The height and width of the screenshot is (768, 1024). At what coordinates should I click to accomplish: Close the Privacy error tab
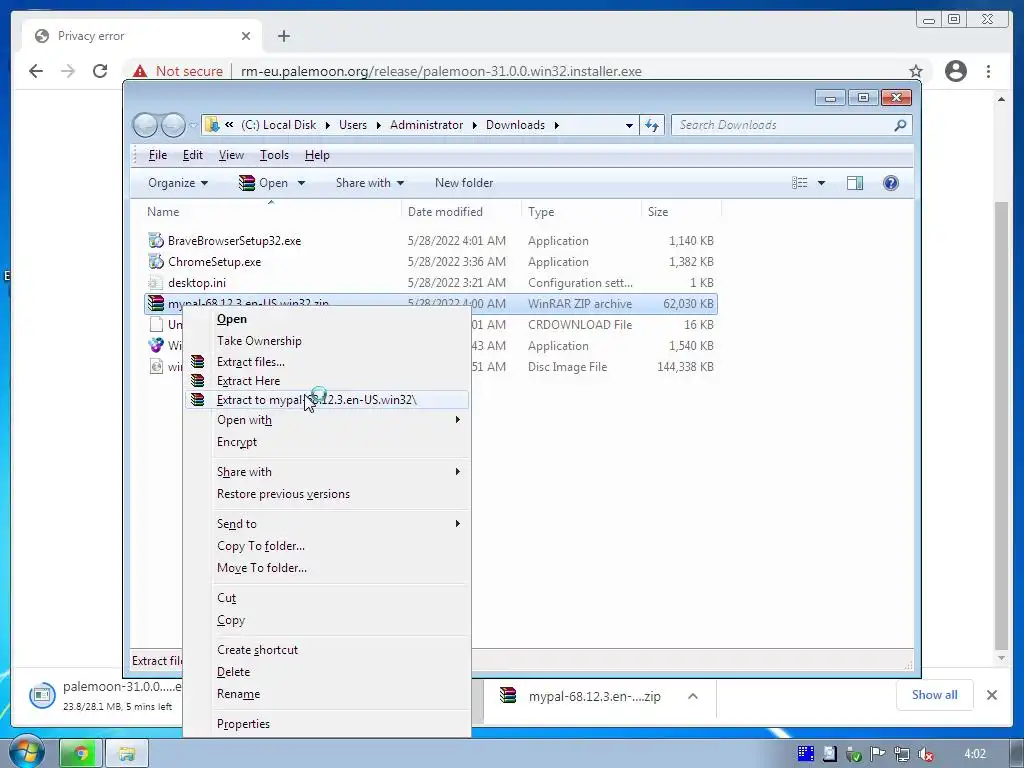click(246, 36)
